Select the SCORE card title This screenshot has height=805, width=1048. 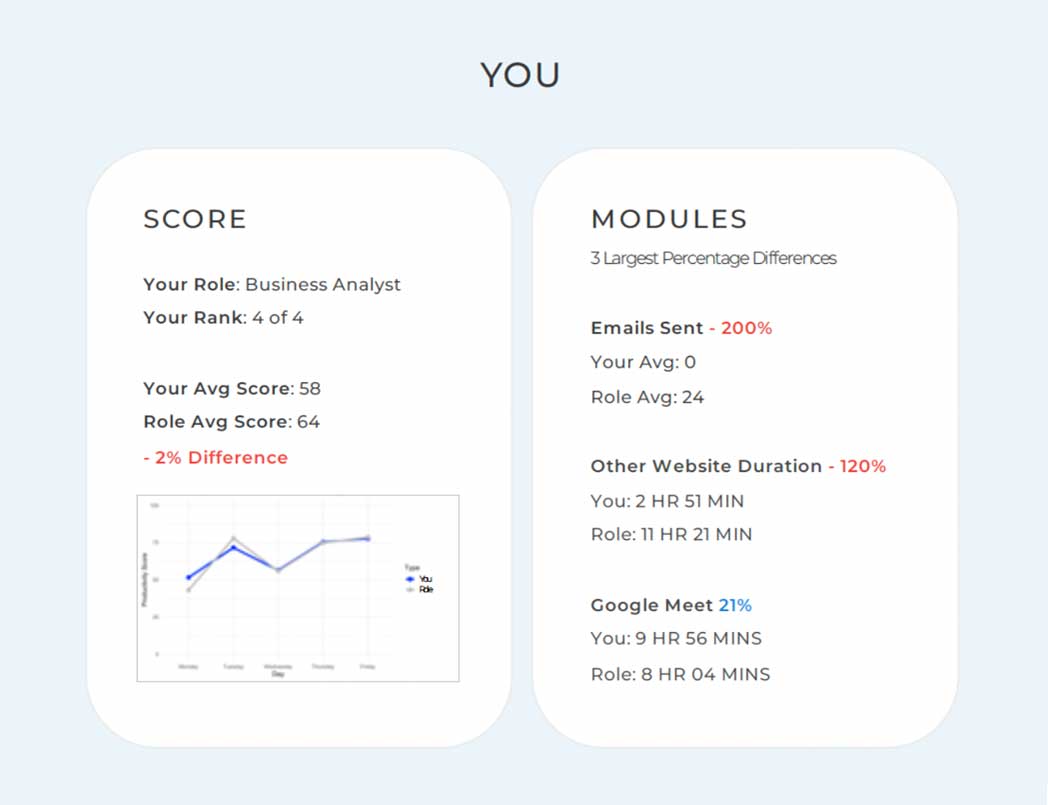[195, 219]
